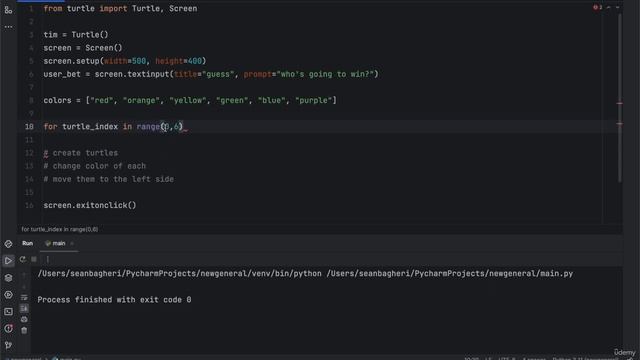This screenshot has height=360, width=640.
Task: Open the Python Console icon beside the Run label
Action: tap(8, 244)
